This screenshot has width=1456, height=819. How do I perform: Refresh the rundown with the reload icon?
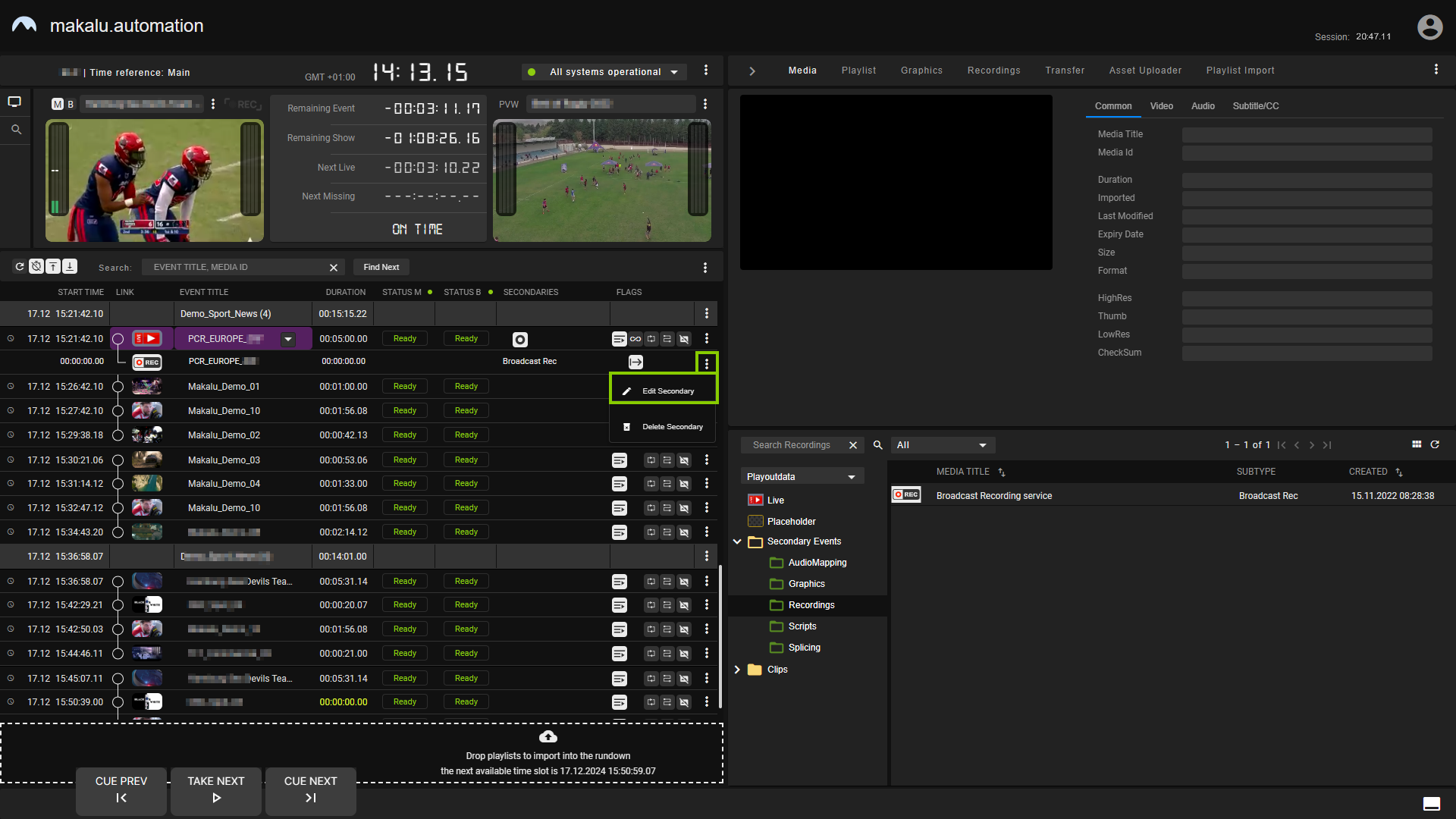coord(20,266)
